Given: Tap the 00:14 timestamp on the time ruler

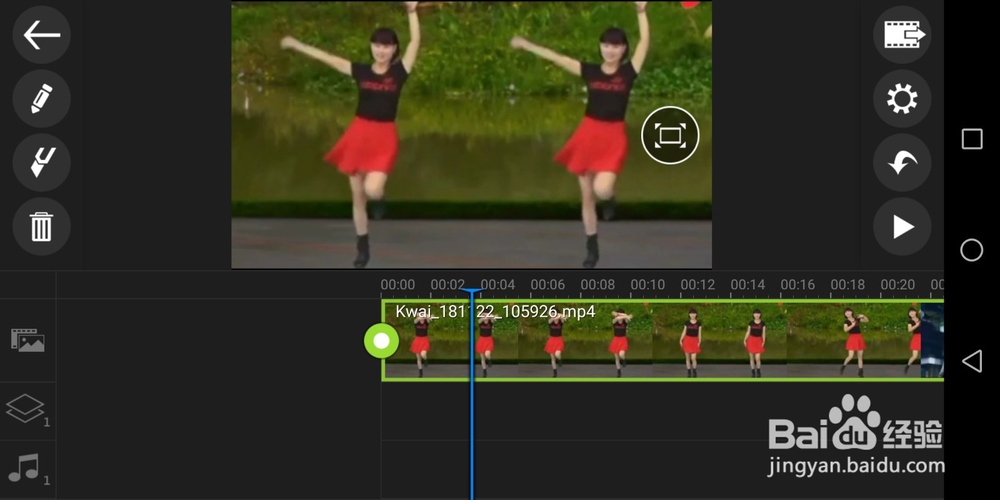Looking at the screenshot, I should (x=747, y=284).
